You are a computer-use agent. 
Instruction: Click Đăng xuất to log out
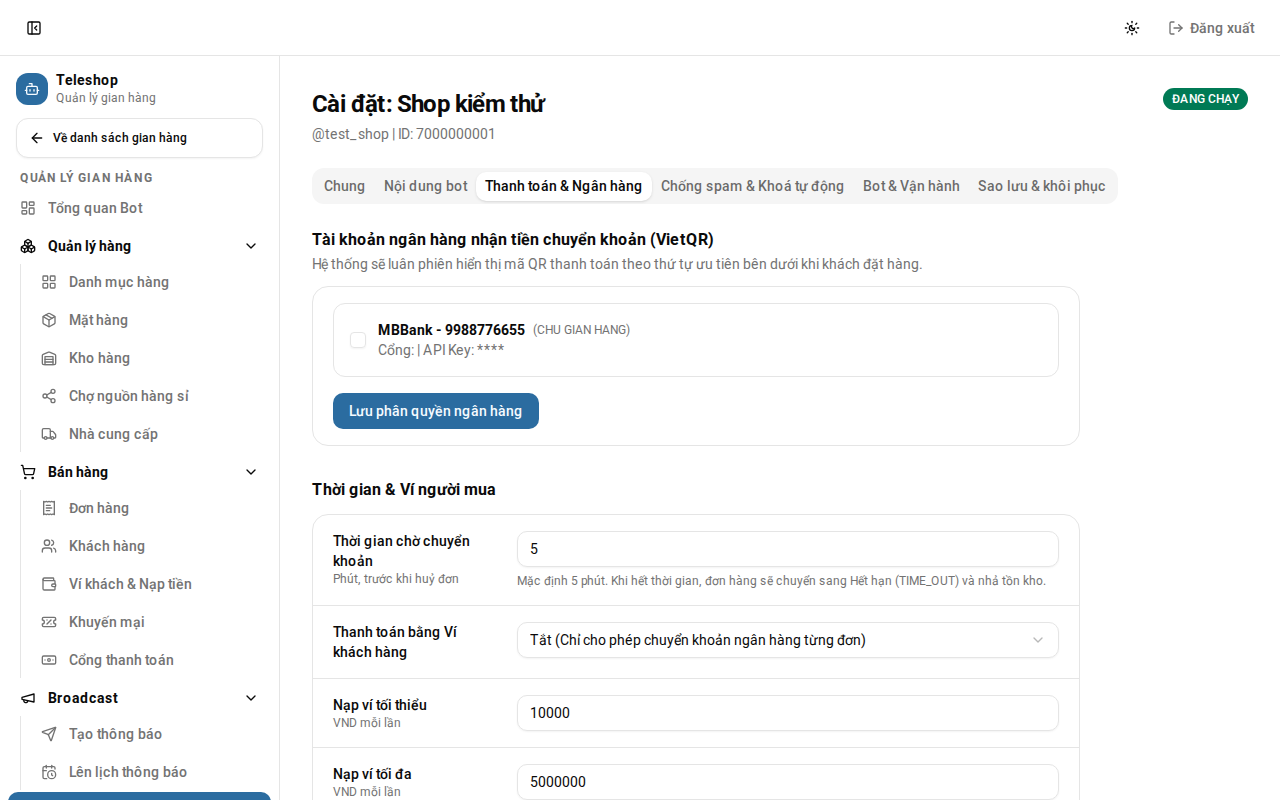point(1211,28)
